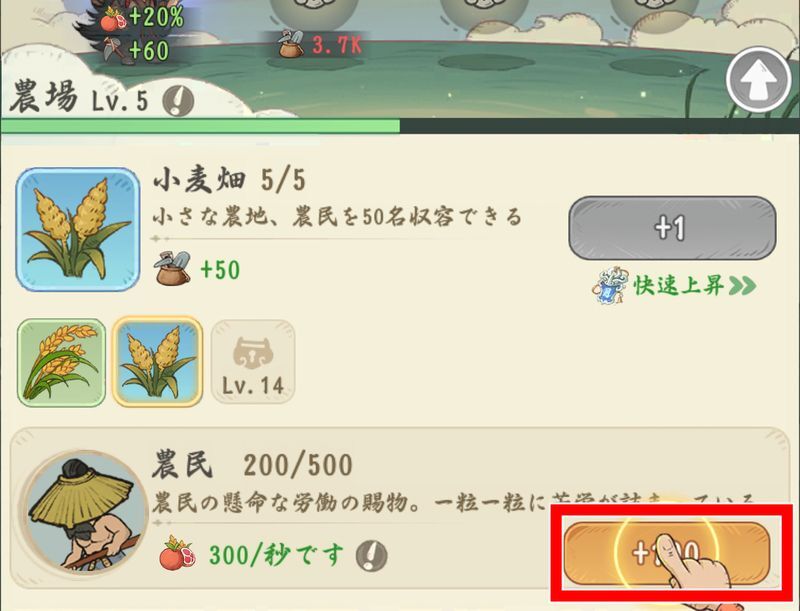The image size is (800, 611).
Task: Tap the +60 worker bonus indicator
Action: click(136, 50)
